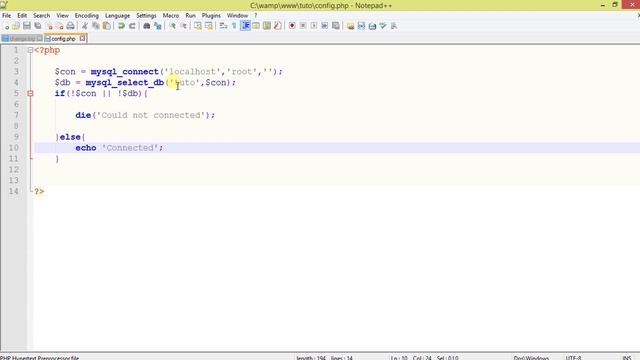Collapse the if block fold on line 5
This screenshot has height=360, width=640.
point(30,93)
